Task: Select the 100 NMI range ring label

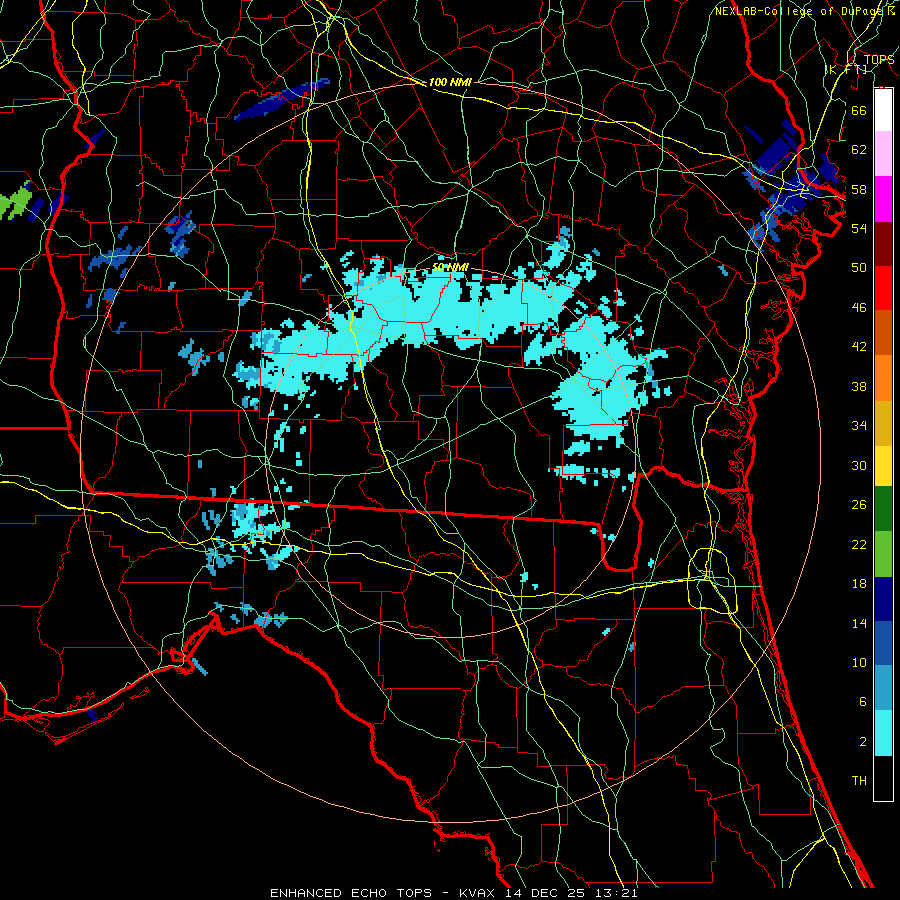Action: [450, 83]
